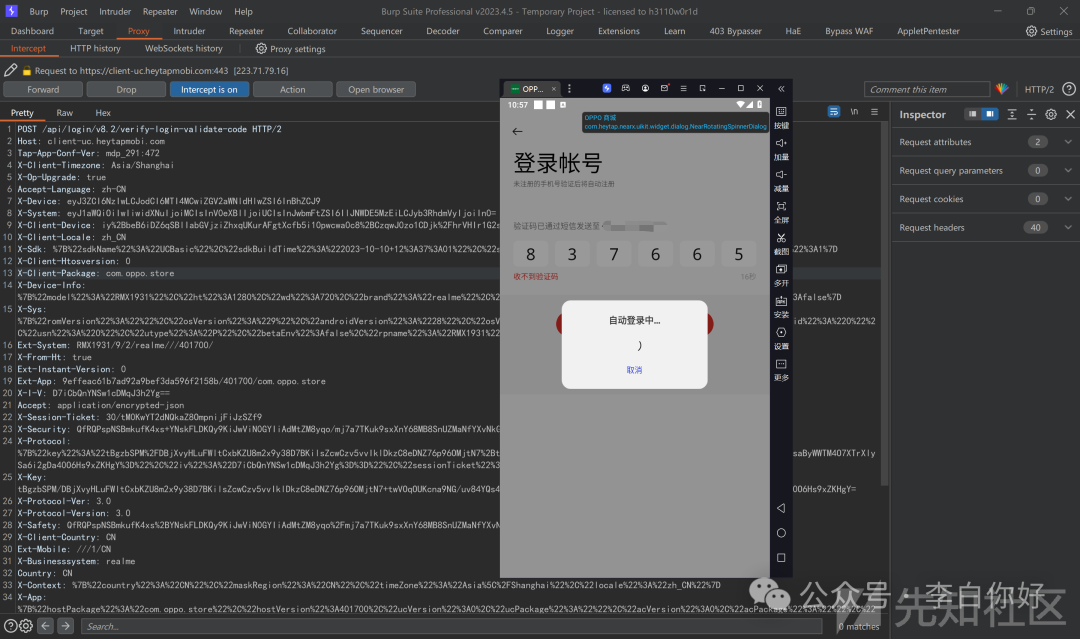1080x639 pixels.
Task: Switch to the Raw view tab
Action: coord(65,112)
